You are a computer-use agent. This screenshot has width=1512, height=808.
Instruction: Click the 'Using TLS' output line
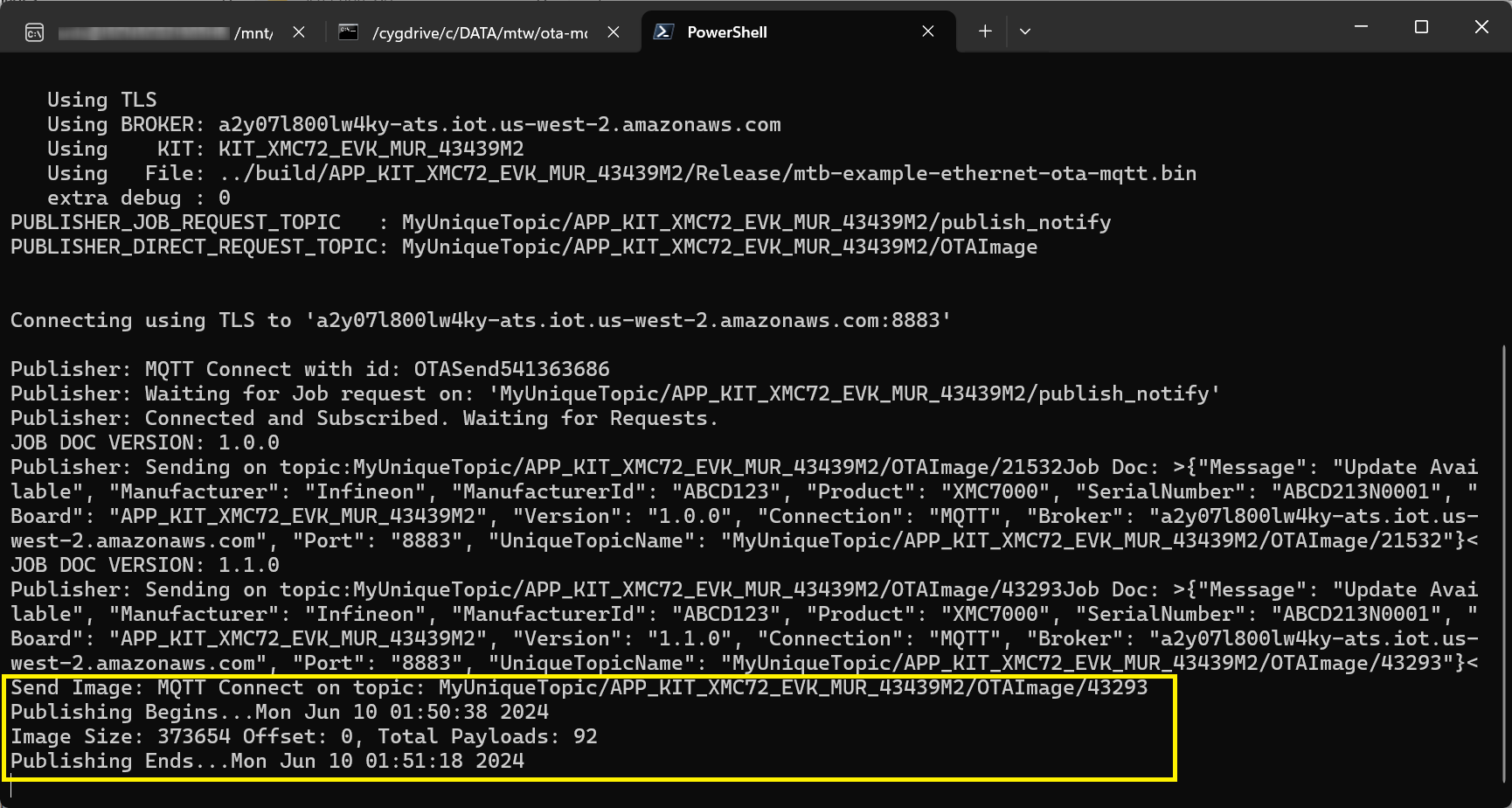pyautogui.click(x=102, y=100)
